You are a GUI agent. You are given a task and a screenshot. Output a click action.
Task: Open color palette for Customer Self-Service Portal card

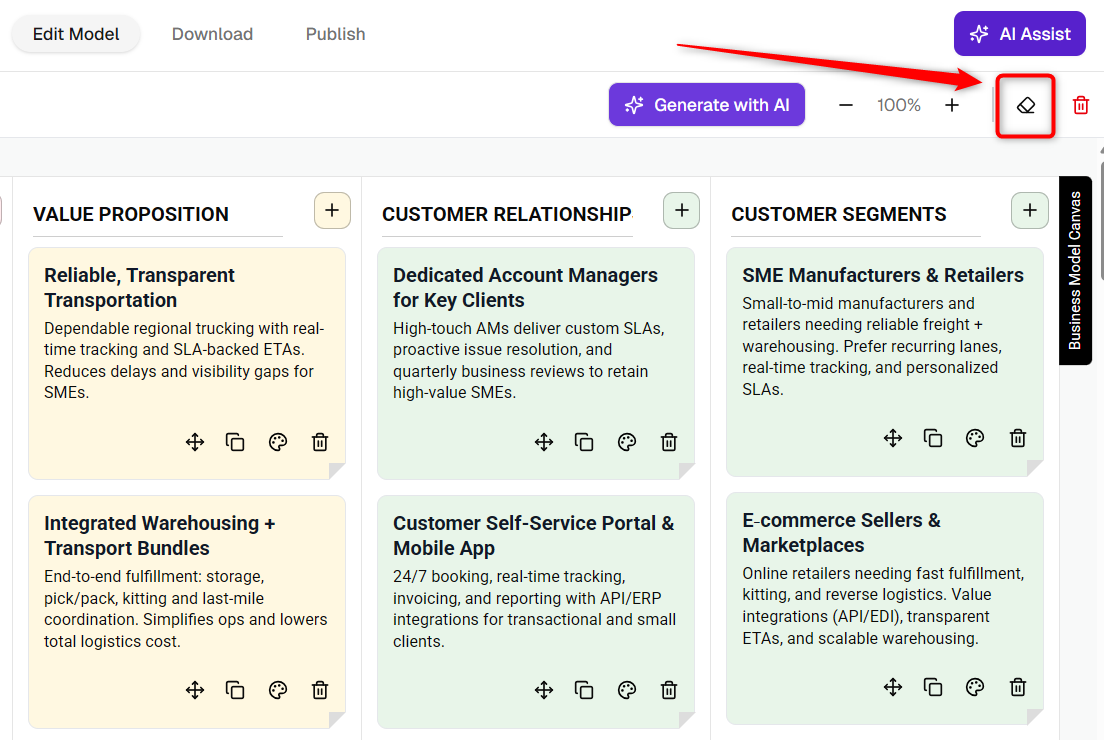coord(627,690)
